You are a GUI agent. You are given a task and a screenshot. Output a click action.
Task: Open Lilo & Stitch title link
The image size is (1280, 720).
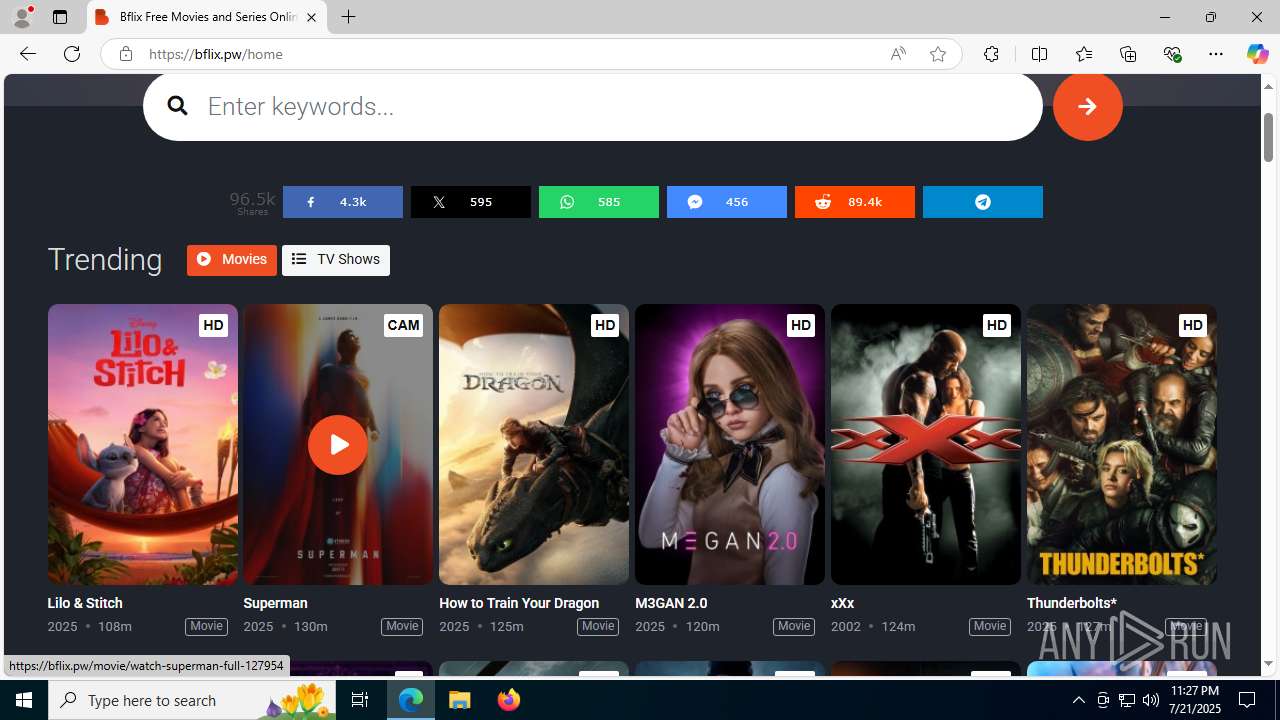click(x=85, y=603)
